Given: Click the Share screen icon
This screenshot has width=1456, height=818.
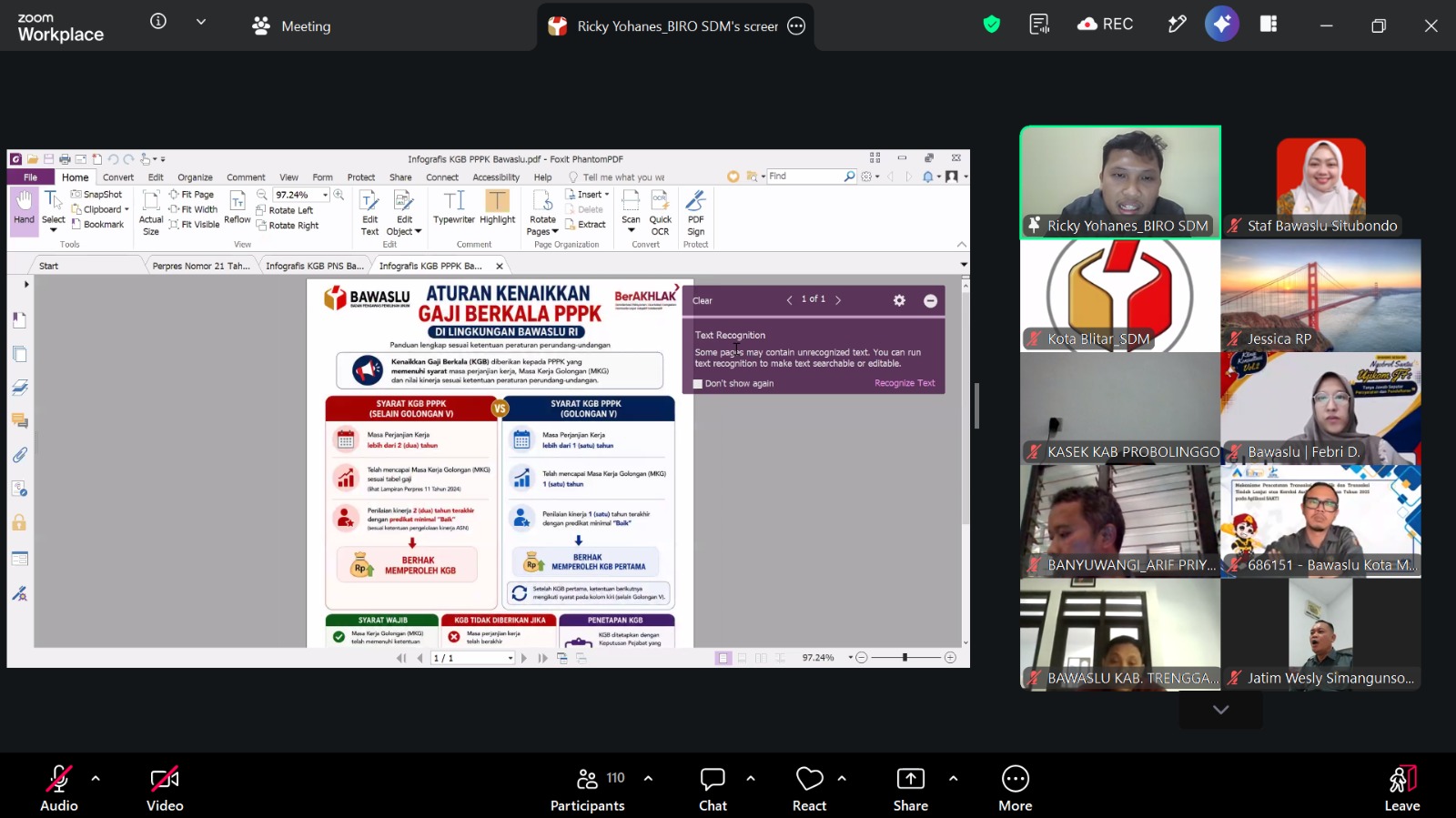Looking at the screenshot, I should coord(910,789).
